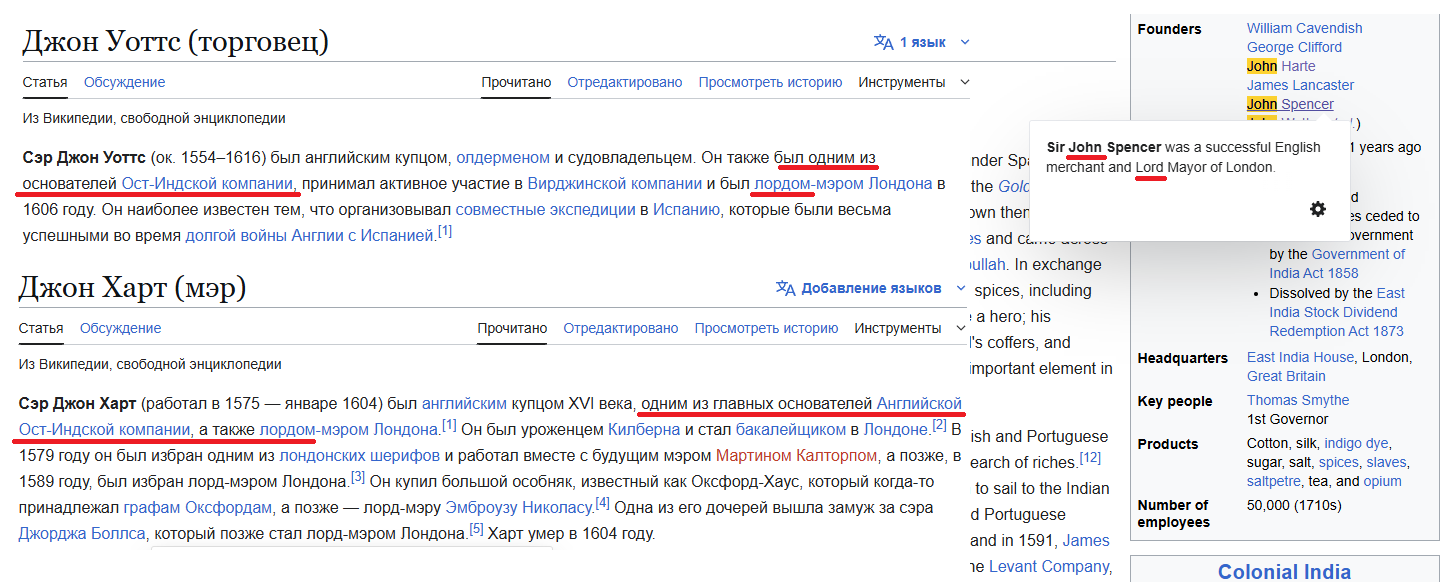Screen dimensions: 1445x582
Task: Open 'совместные экспедиции' link
Action: click(546, 210)
